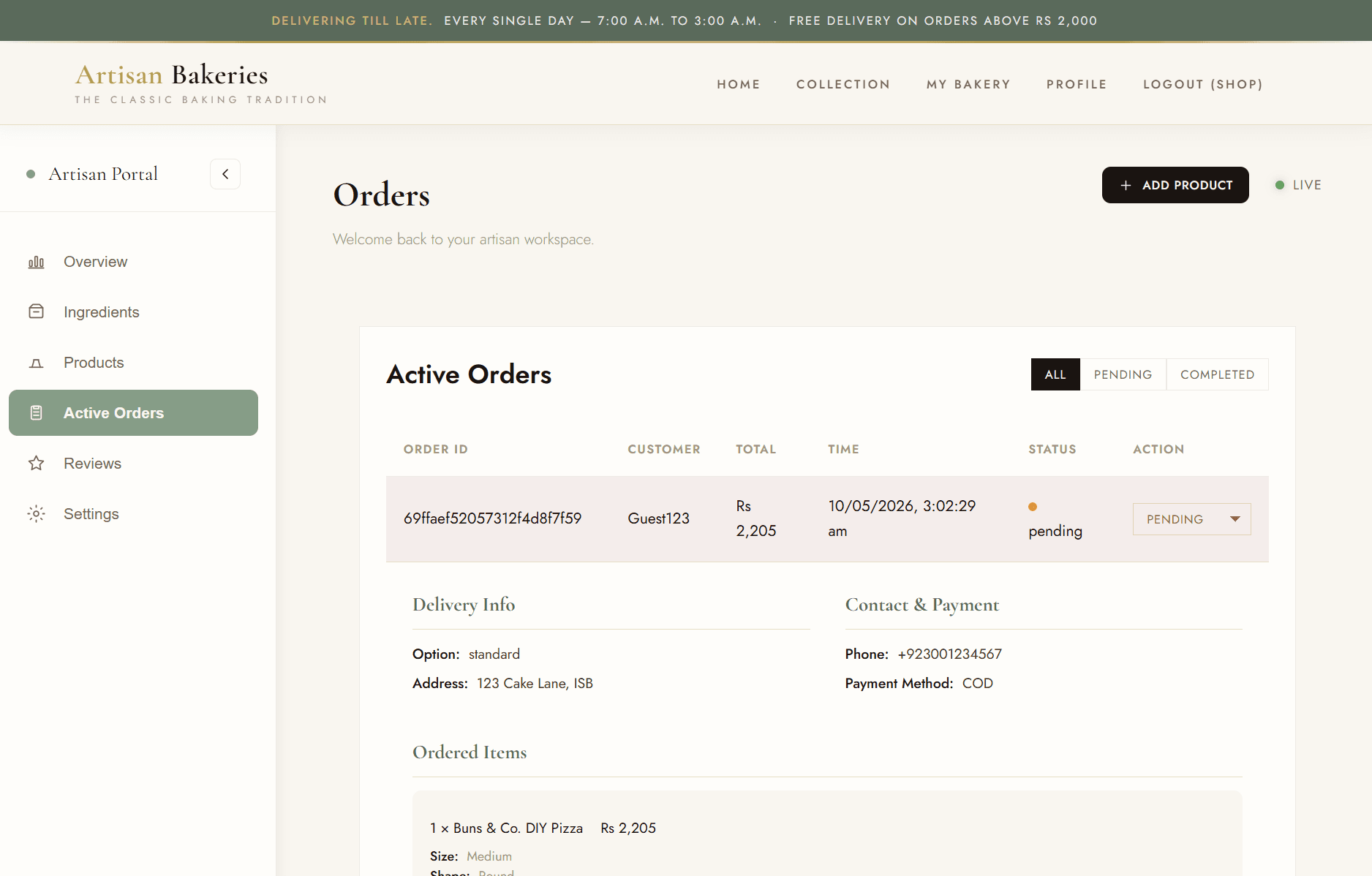Click the plus icon on Add Product
This screenshot has height=876, width=1372.
1126,186
